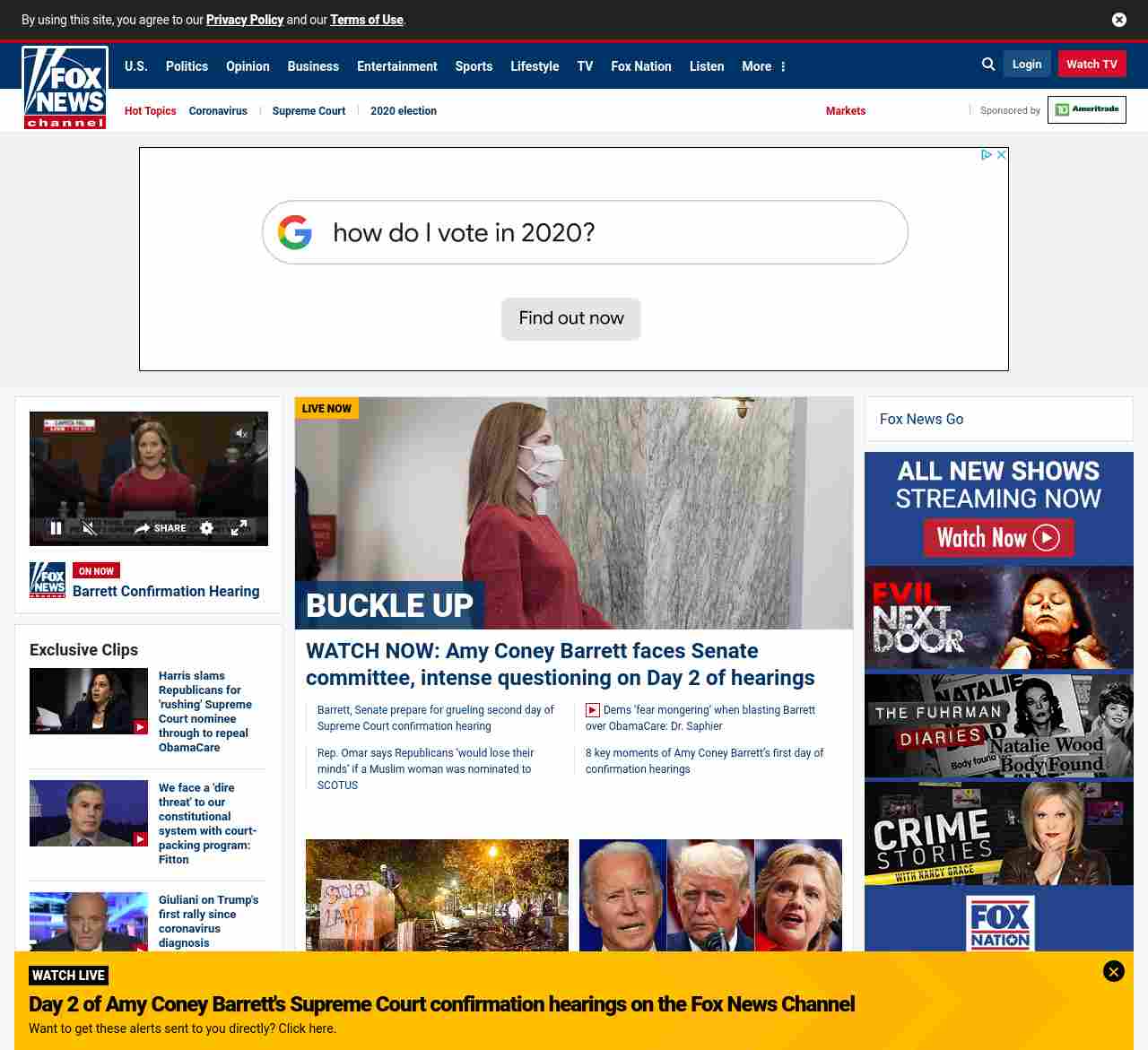
Task: Expand the video to fullscreen
Action: click(x=239, y=528)
